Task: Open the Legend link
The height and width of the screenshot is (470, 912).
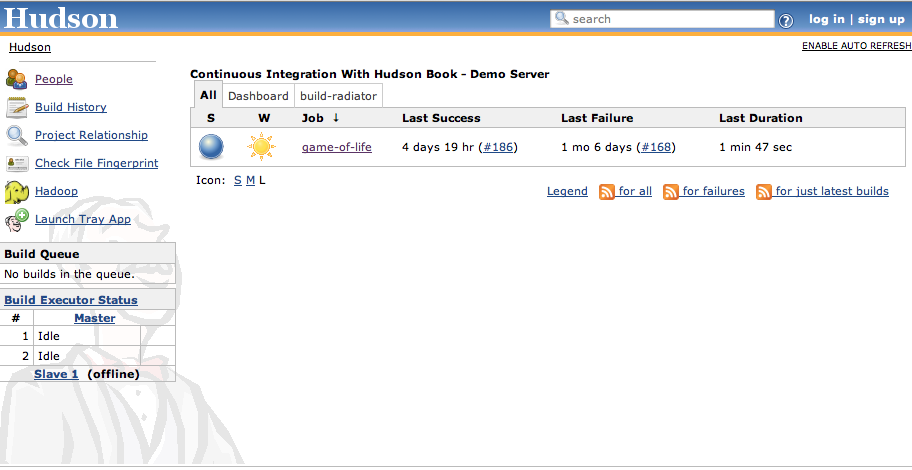Action: 567,191
